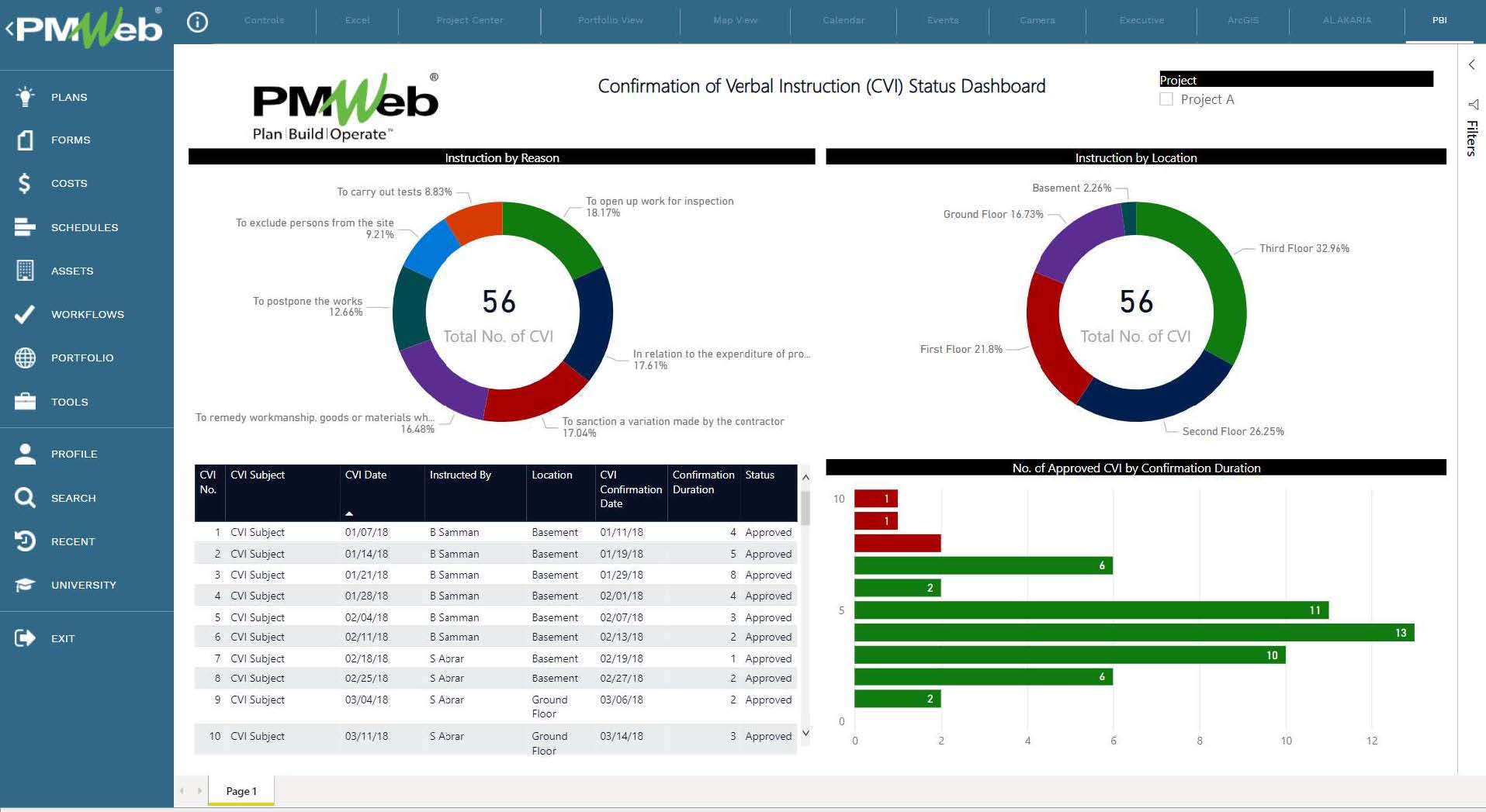Click next page arrow beside Page 1
1486x812 pixels.
(x=199, y=791)
